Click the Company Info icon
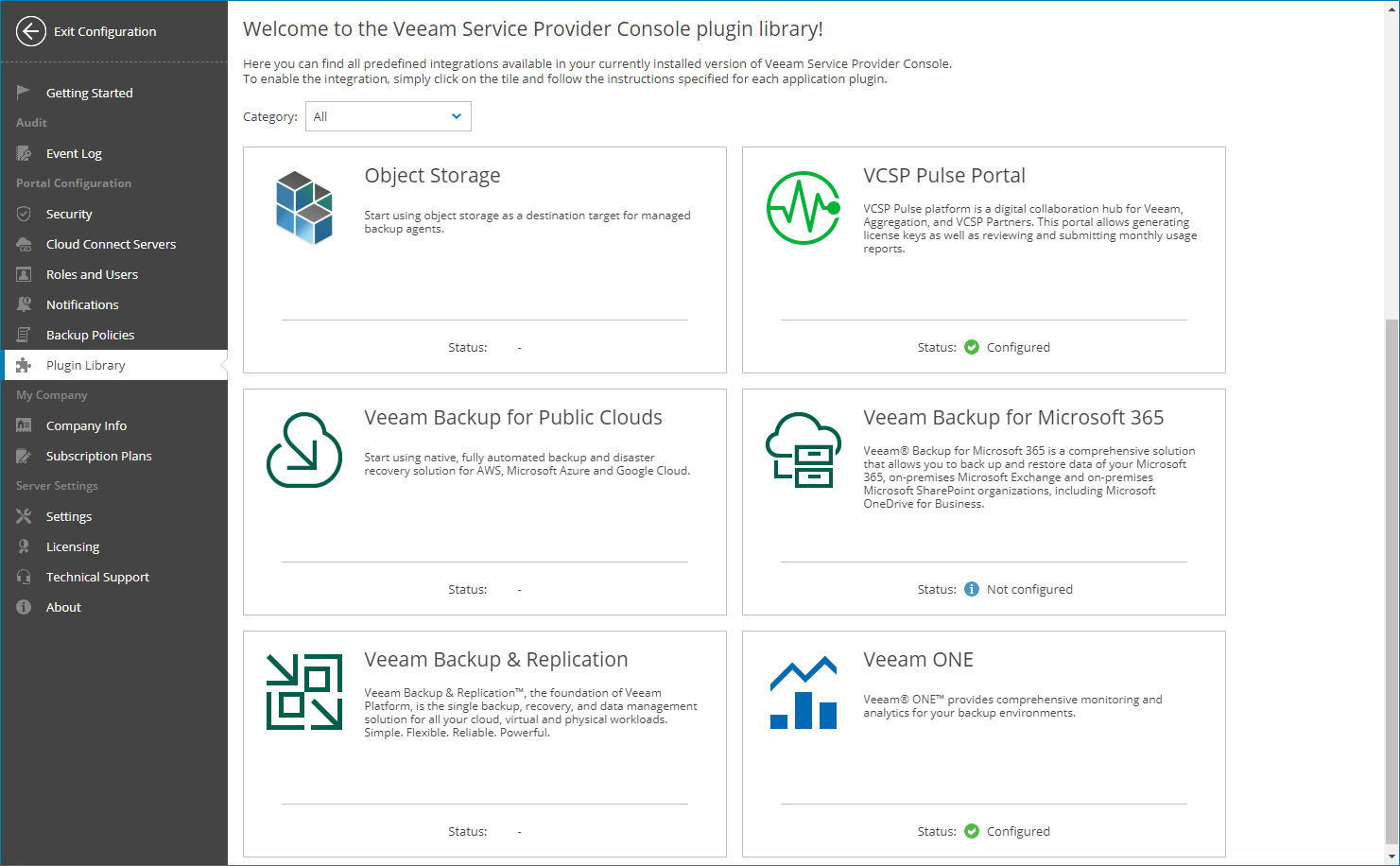The image size is (1400, 866). 24,425
